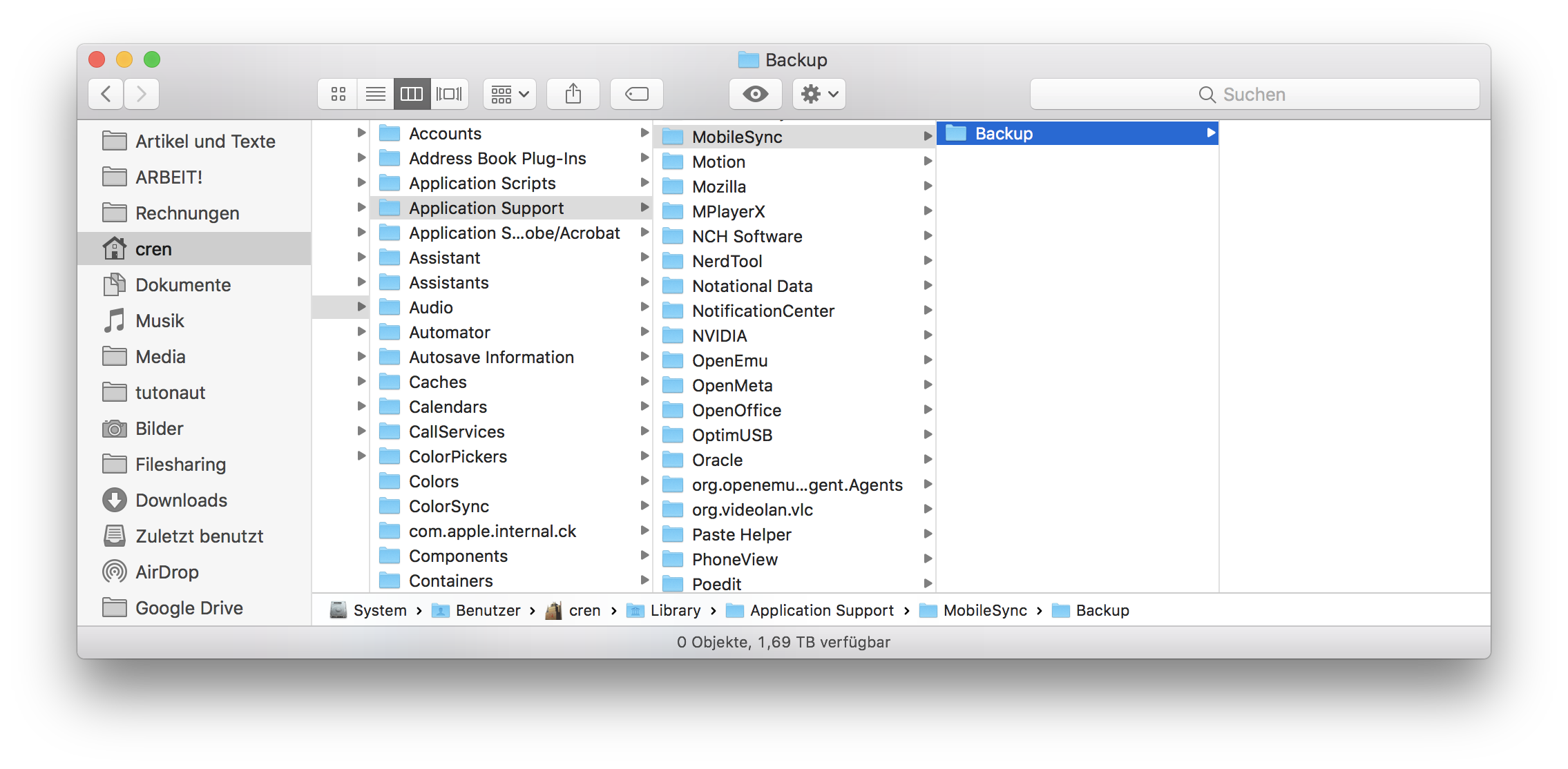Switch to list view mode
The image size is (1568, 769).
tap(375, 94)
